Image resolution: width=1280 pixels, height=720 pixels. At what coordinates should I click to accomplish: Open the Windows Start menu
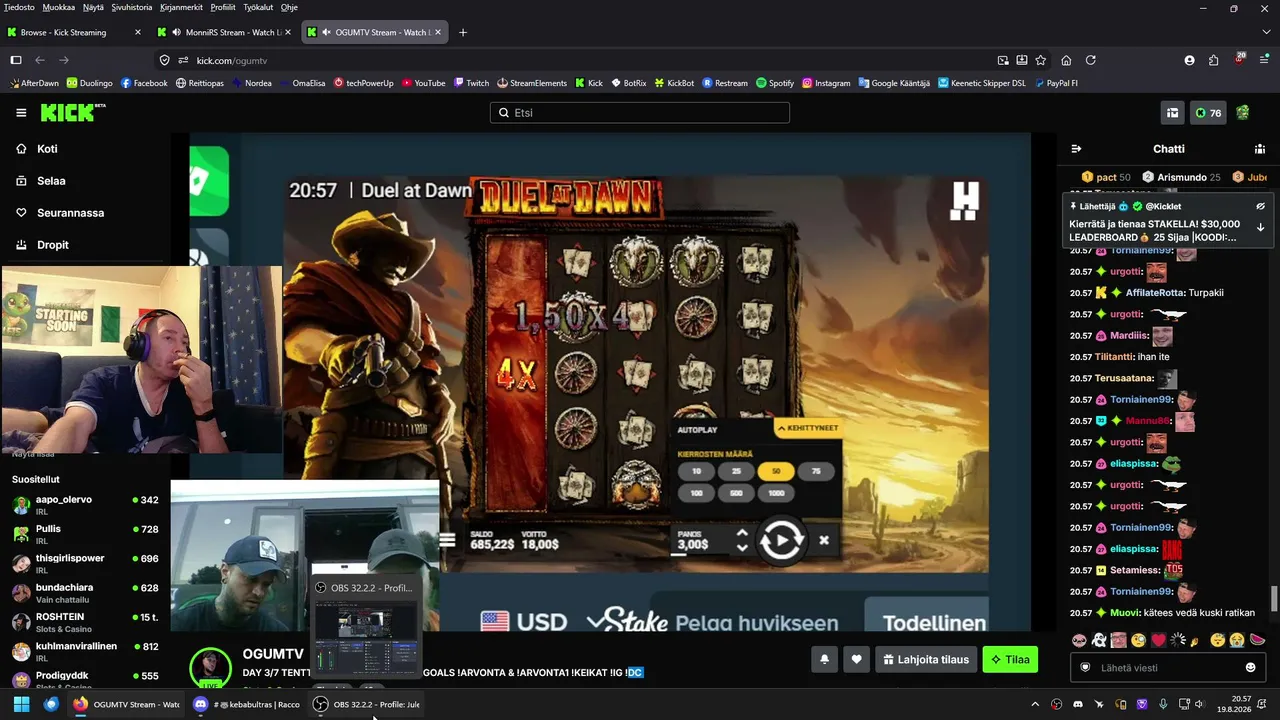[x=21, y=704]
